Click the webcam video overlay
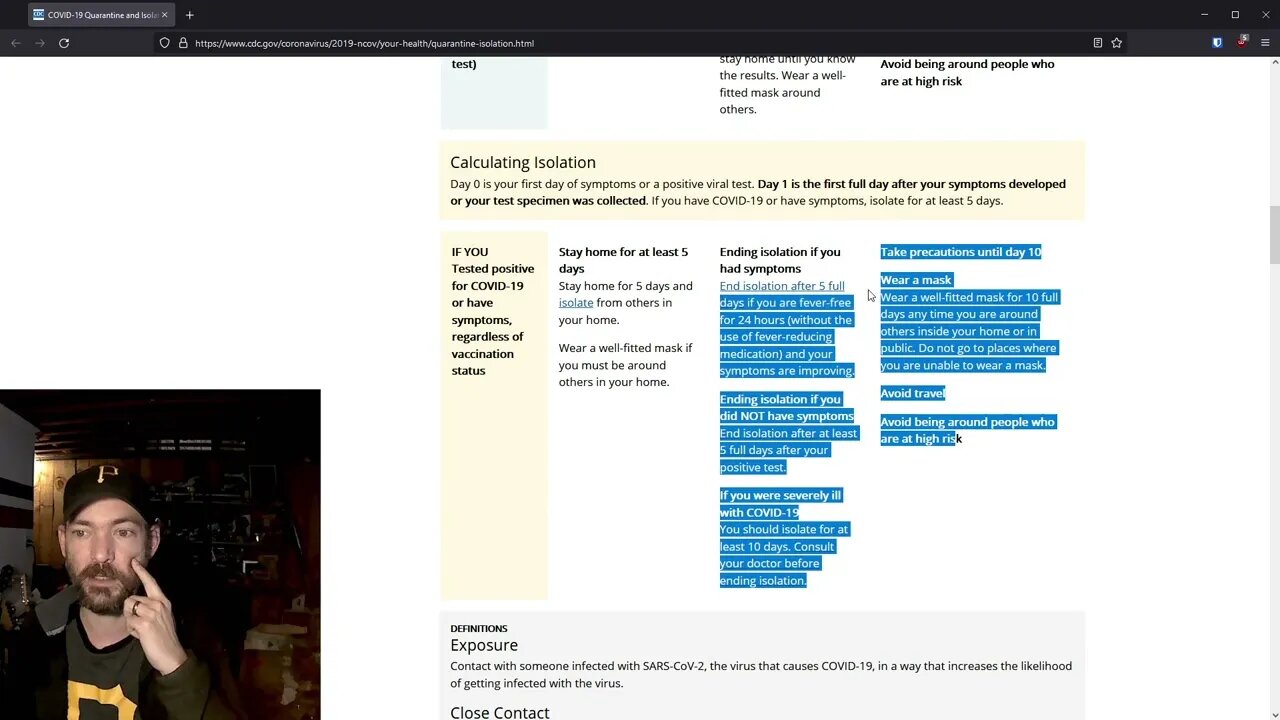The image size is (1280, 720). [160, 555]
